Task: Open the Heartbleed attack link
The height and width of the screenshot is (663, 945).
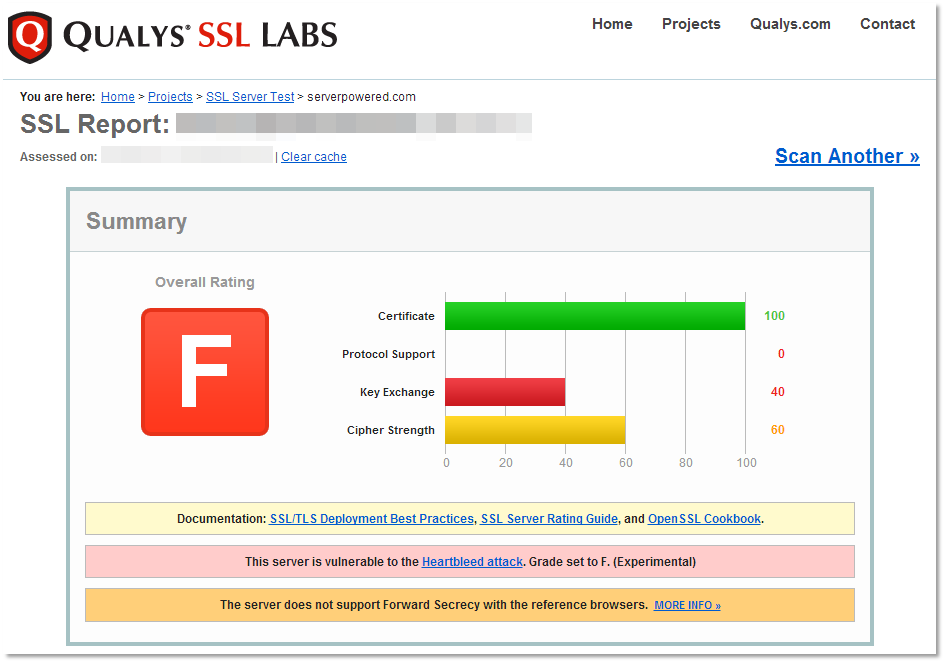Action: click(472, 562)
